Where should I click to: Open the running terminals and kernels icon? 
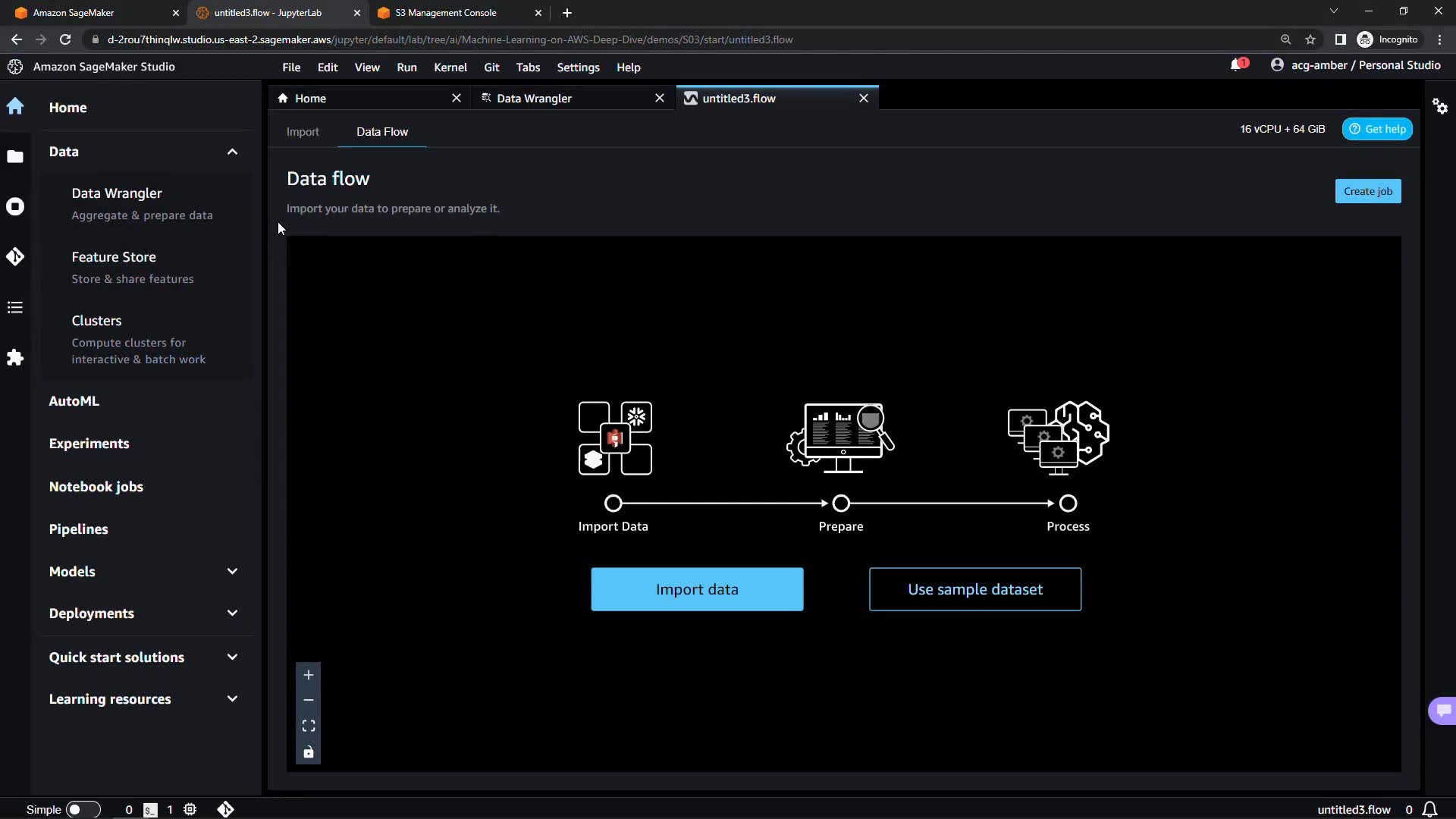pos(15,206)
